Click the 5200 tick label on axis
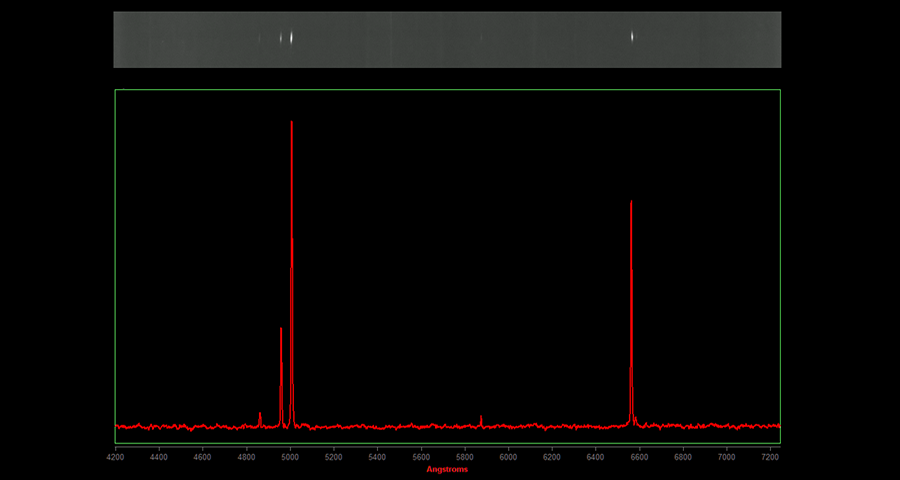The width and height of the screenshot is (900, 480). [x=333, y=457]
